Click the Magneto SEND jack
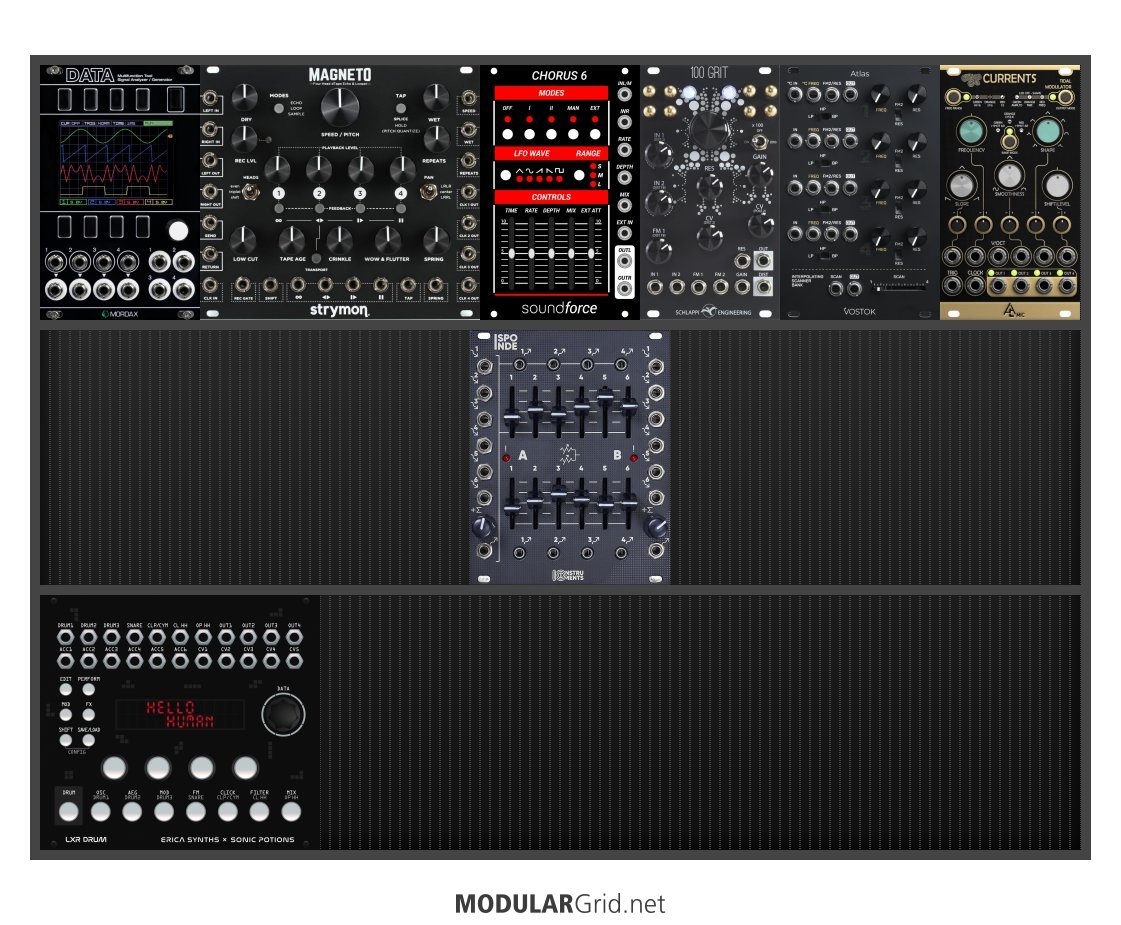Screen dimensions: 1121x925 point(211,223)
